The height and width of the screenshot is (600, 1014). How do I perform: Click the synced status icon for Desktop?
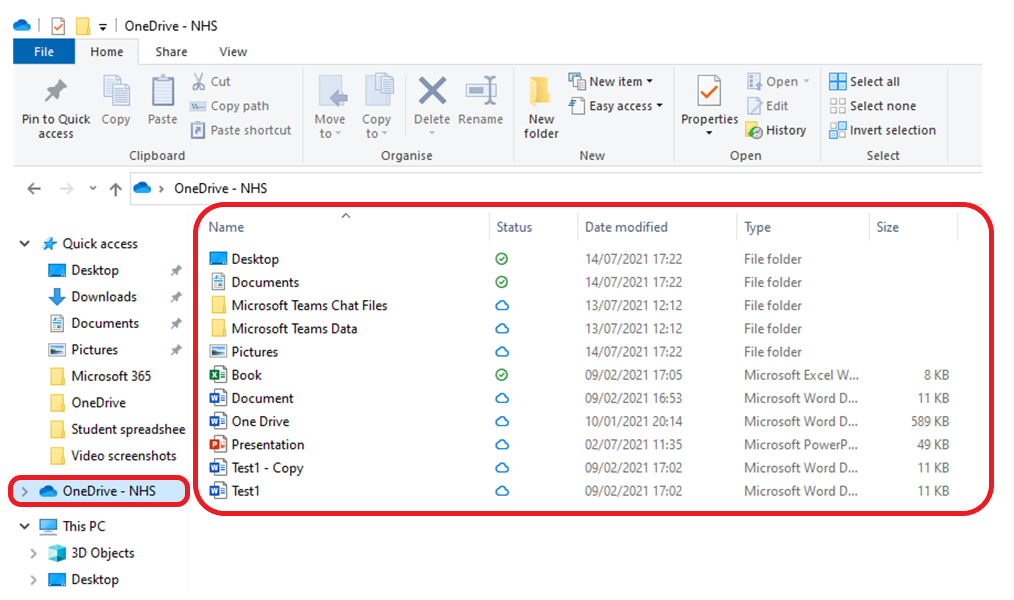[x=501, y=259]
